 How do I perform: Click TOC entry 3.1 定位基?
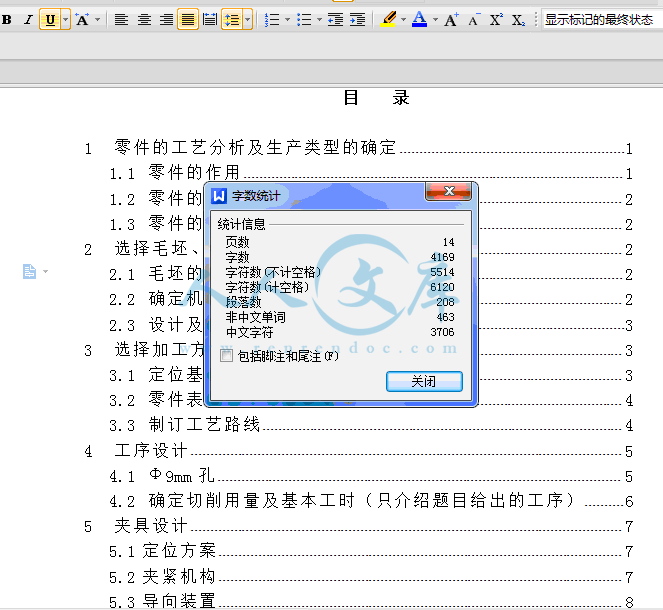[x=156, y=375]
